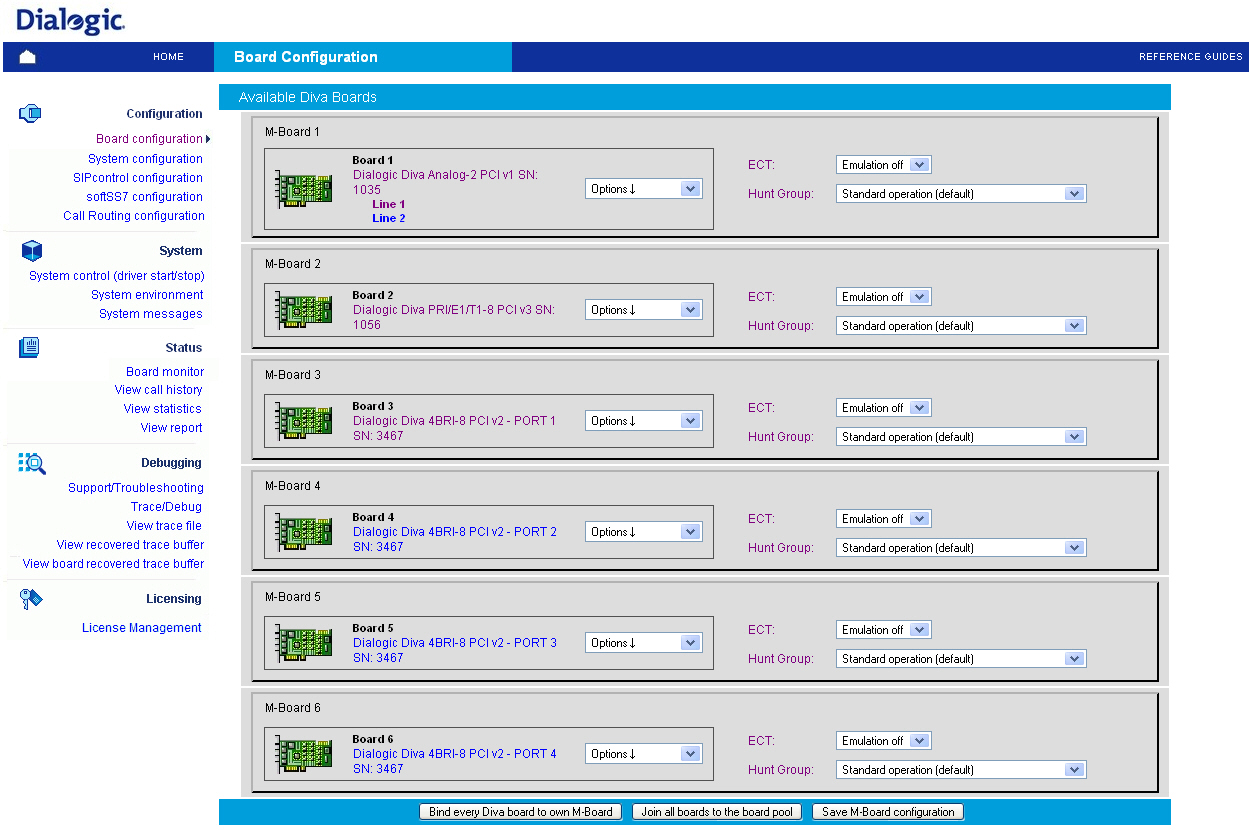
Task: Click the Status notebook icon in the sidebar
Action: [x=30, y=347]
